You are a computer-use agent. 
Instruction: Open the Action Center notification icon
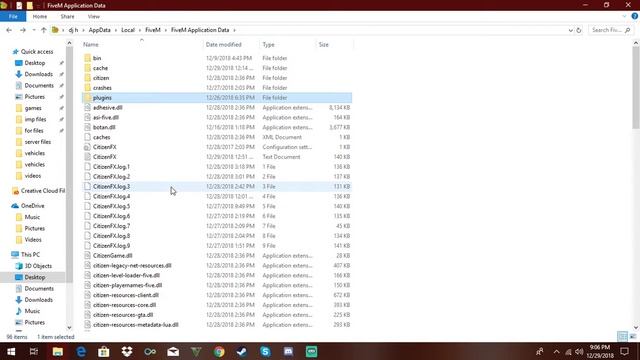(624, 351)
